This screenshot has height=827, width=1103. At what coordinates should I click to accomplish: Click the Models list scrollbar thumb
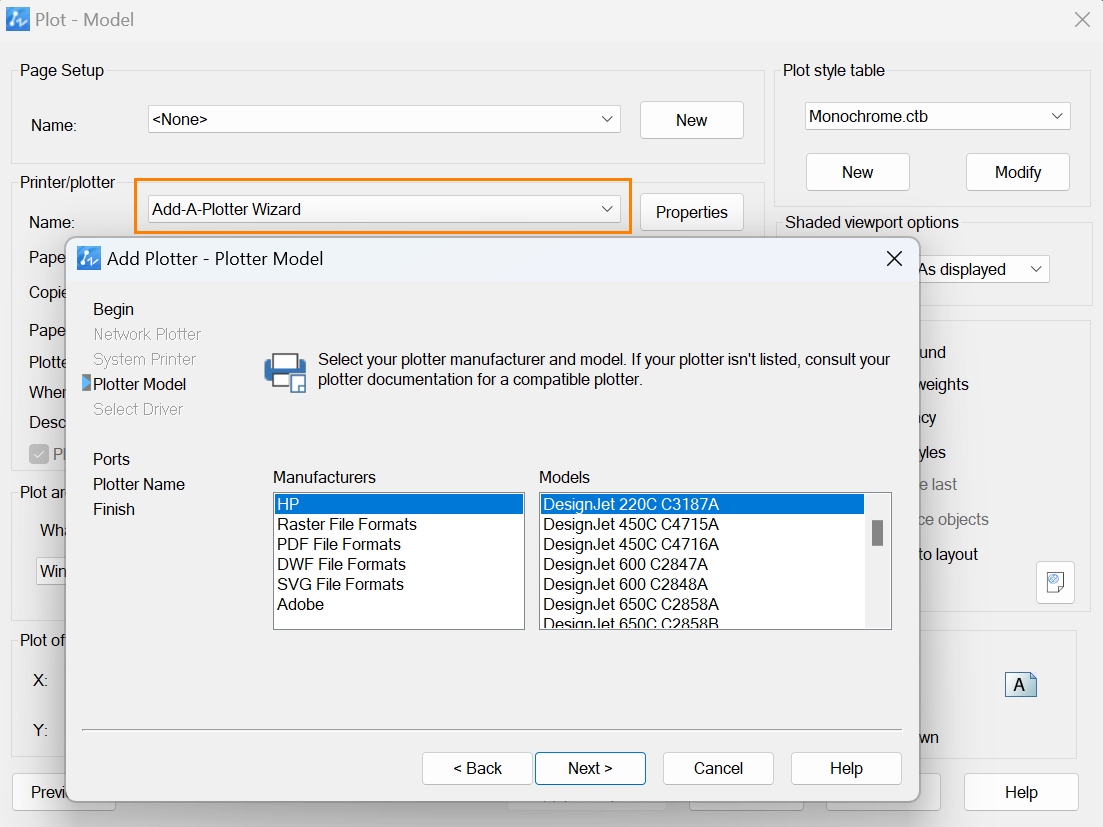[x=877, y=533]
